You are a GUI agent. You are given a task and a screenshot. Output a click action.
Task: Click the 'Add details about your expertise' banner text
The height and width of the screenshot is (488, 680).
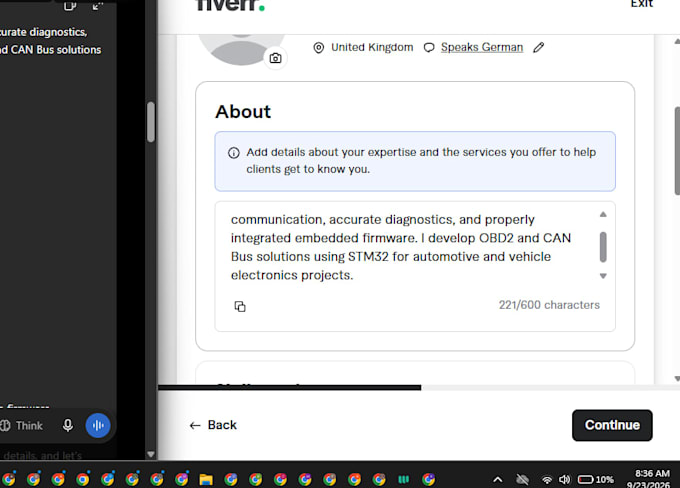(421, 160)
